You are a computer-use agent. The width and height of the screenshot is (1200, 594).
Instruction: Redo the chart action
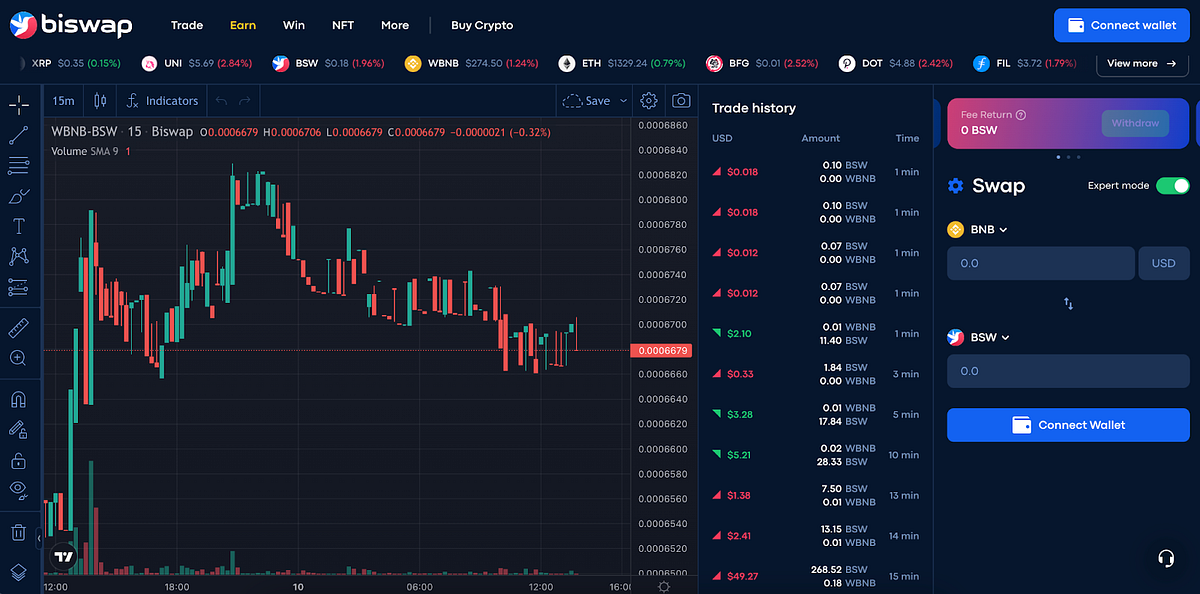pos(245,101)
